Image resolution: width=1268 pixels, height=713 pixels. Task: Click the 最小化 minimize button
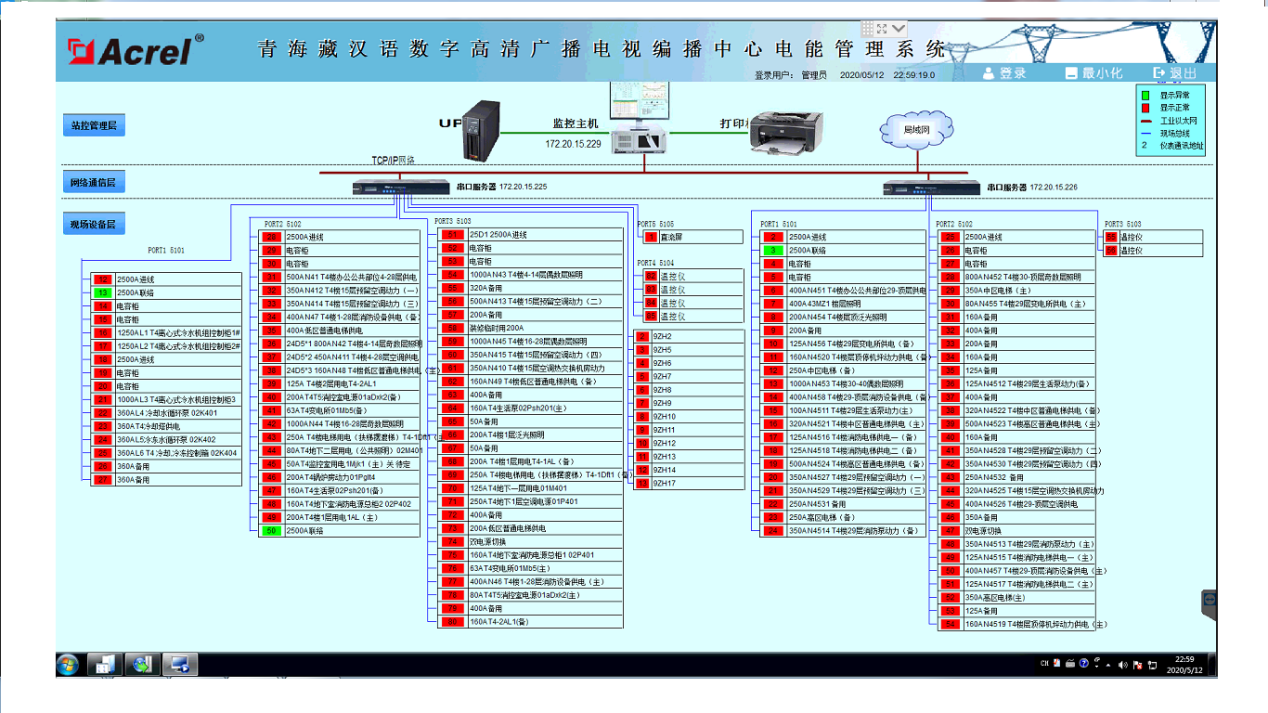[1093, 73]
